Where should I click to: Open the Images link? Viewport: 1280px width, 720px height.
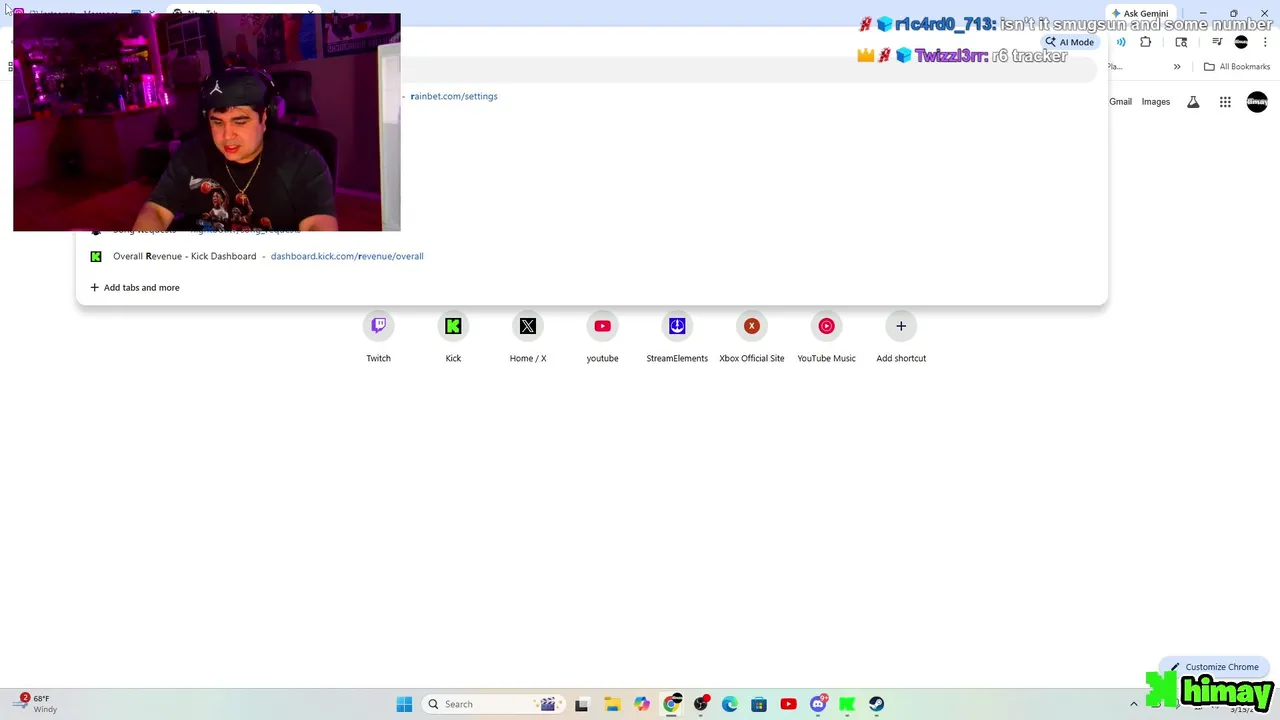click(1156, 102)
